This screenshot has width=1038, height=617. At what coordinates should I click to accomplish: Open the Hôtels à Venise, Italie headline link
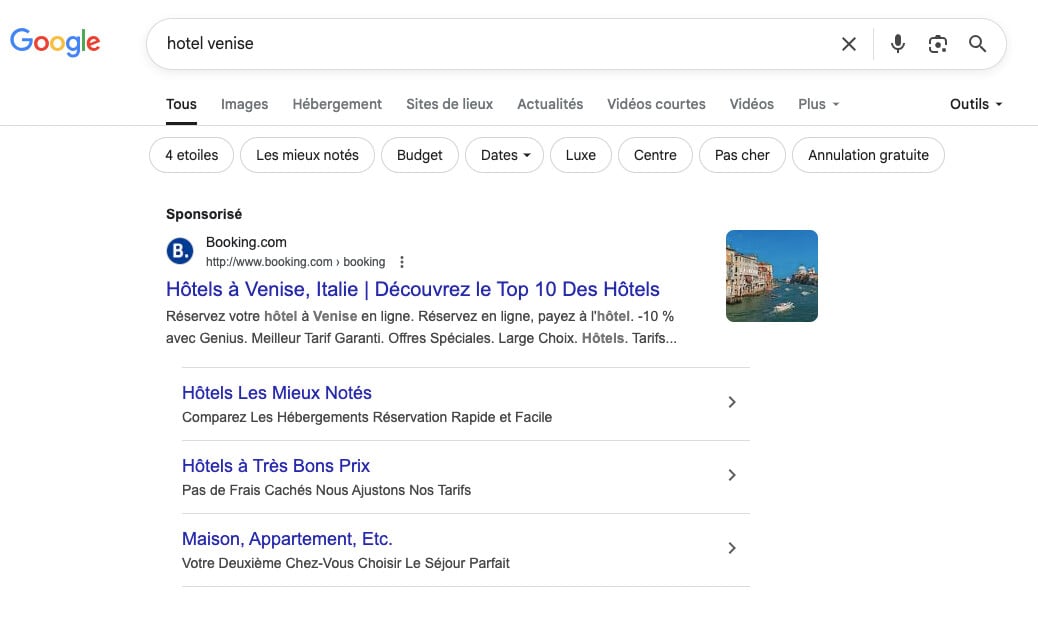pos(412,289)
